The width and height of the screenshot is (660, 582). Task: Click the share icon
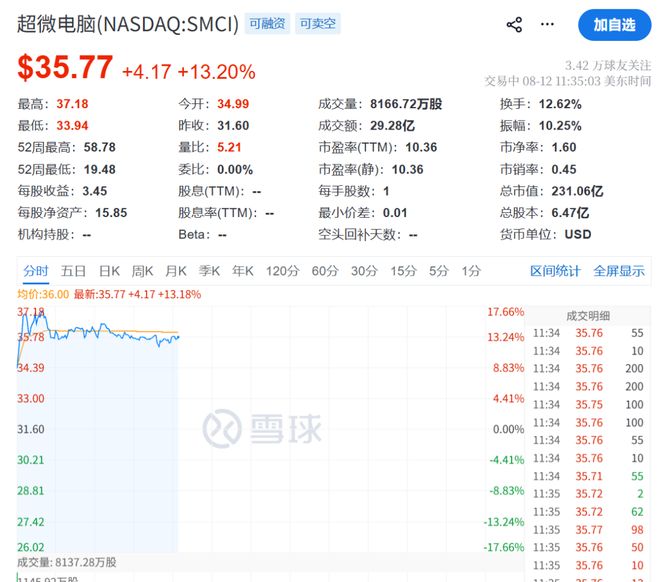514,25
